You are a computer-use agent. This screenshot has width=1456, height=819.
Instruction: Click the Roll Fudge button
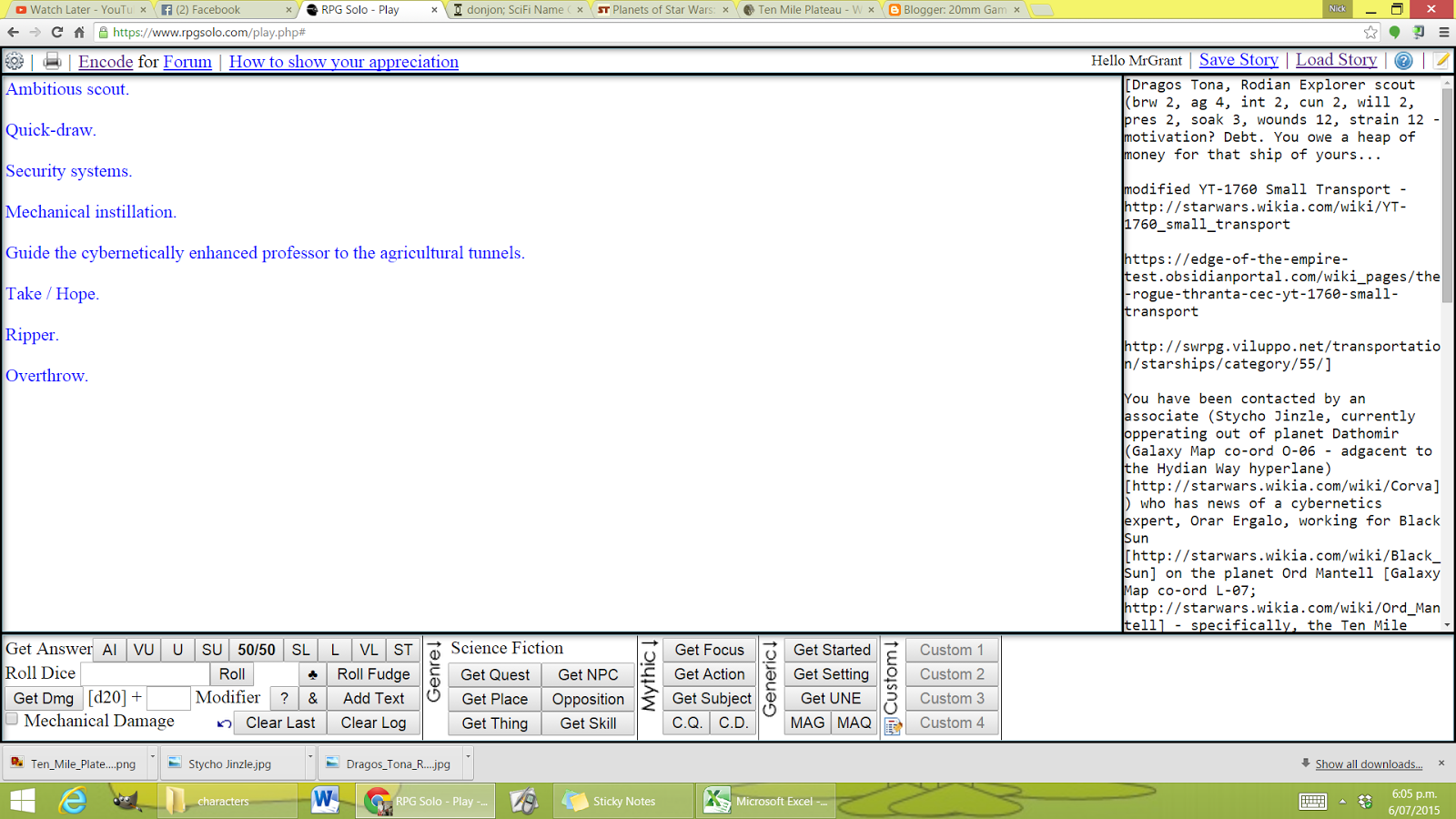point(373,674)
